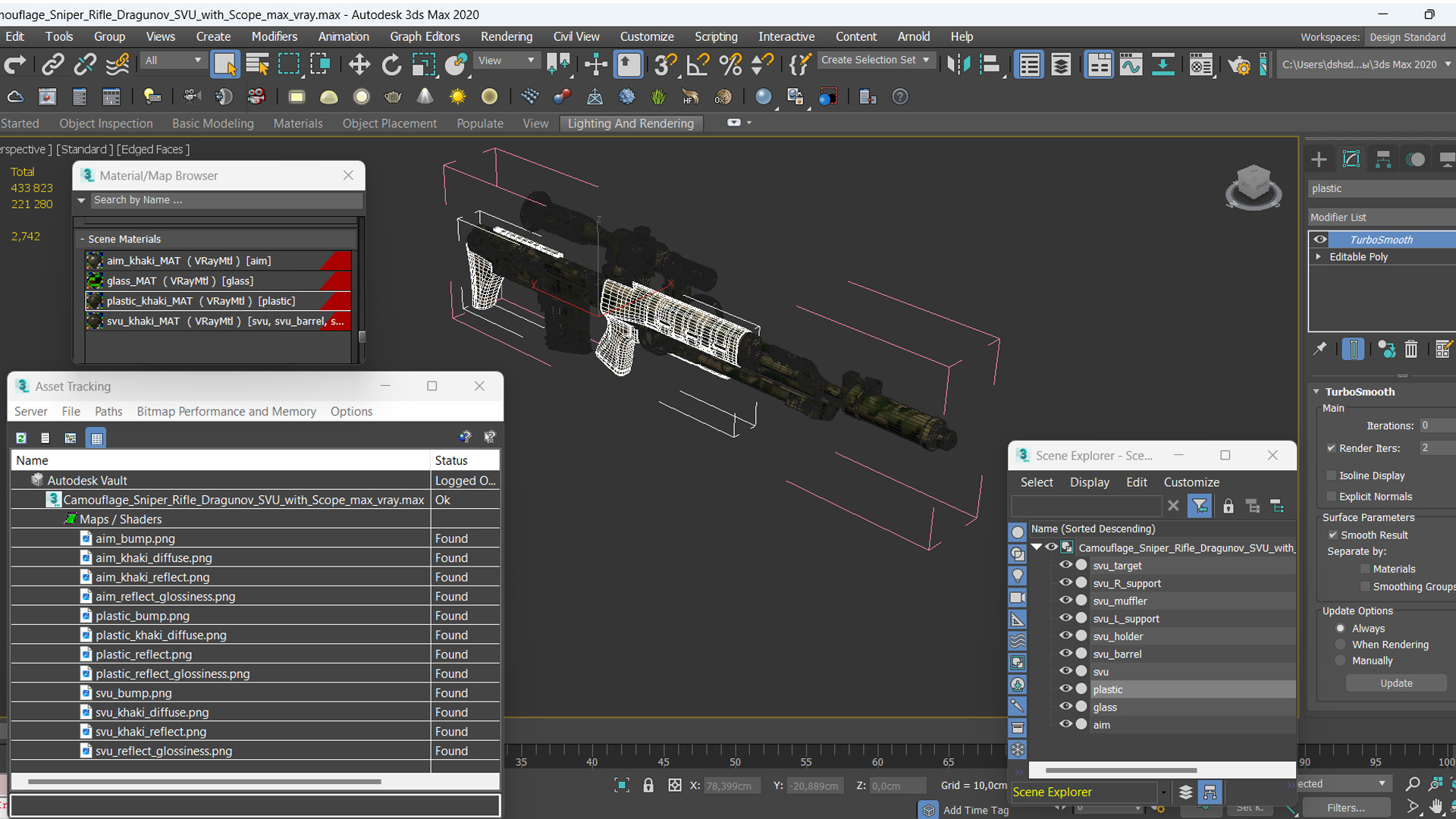Click the Scene Explorer filter icon

tap(1200, 506)
